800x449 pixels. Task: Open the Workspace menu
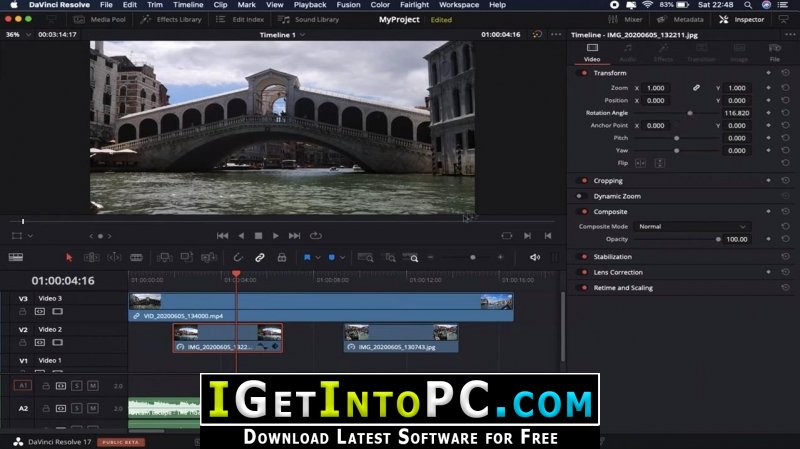pos(459,5)
